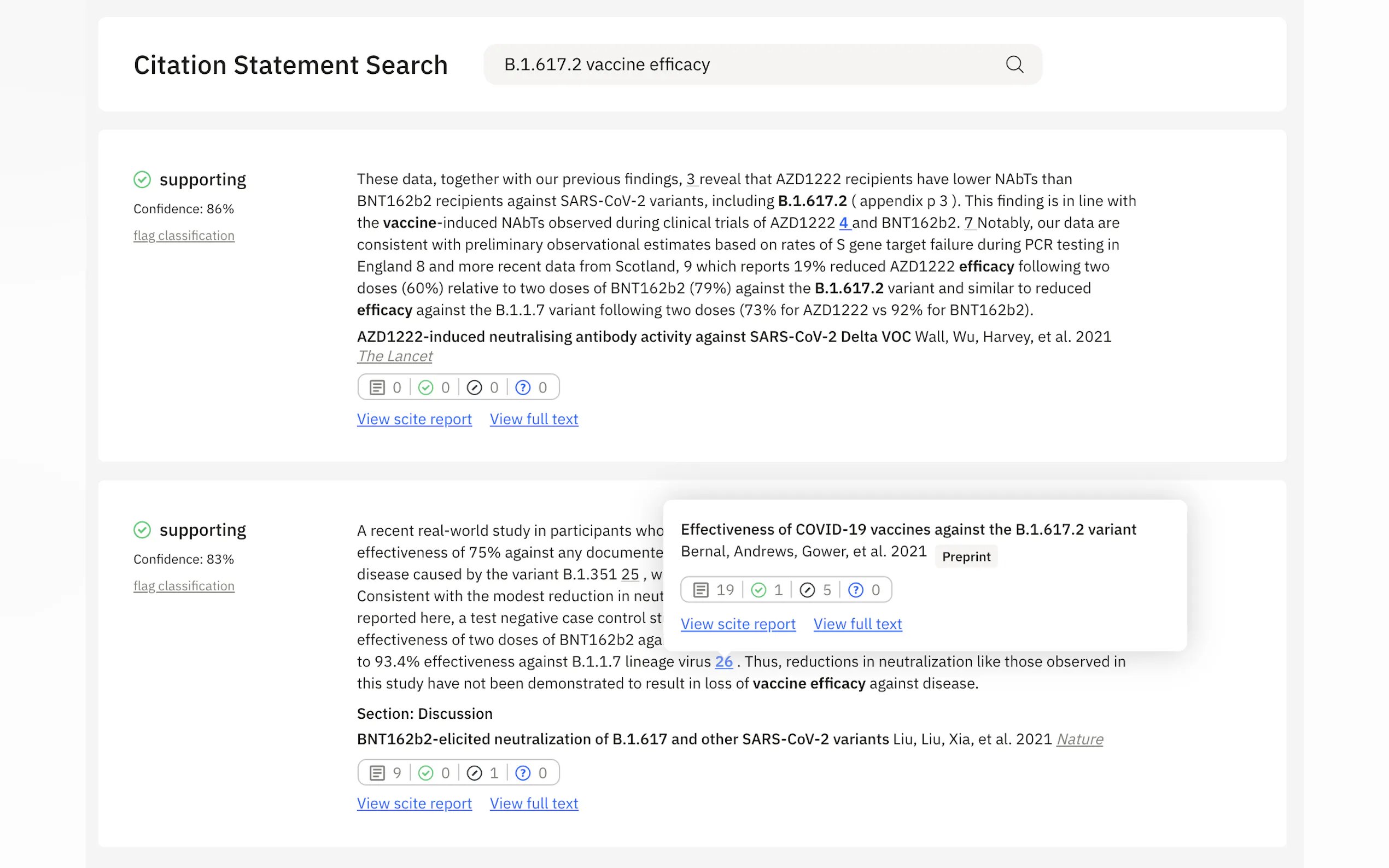Click the question mark icon under Nature article
The image size is (1389, 868).
(523, 773)
